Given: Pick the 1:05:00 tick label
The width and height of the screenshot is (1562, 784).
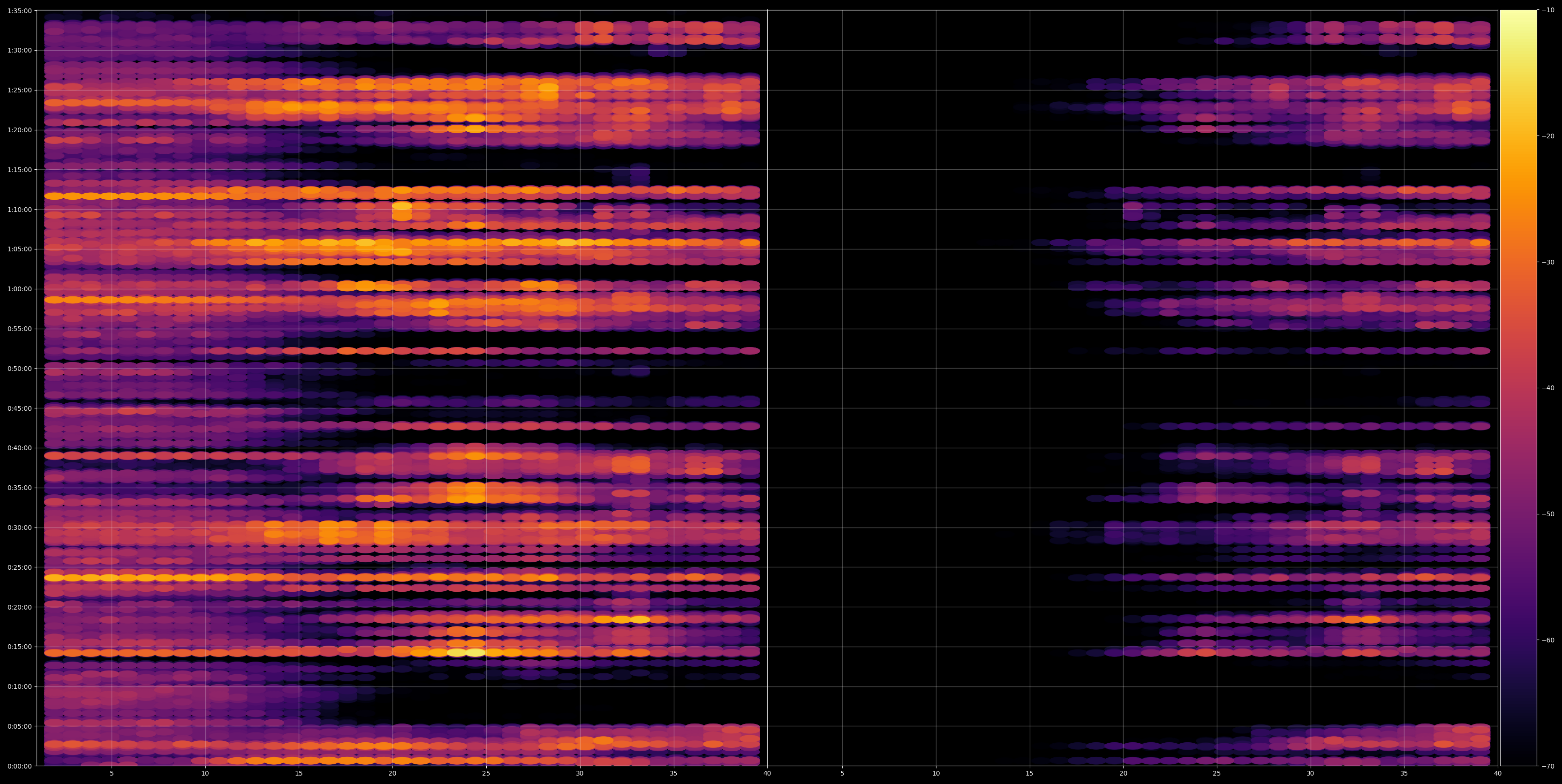Looking at the screenshot, I should point(20,249).
